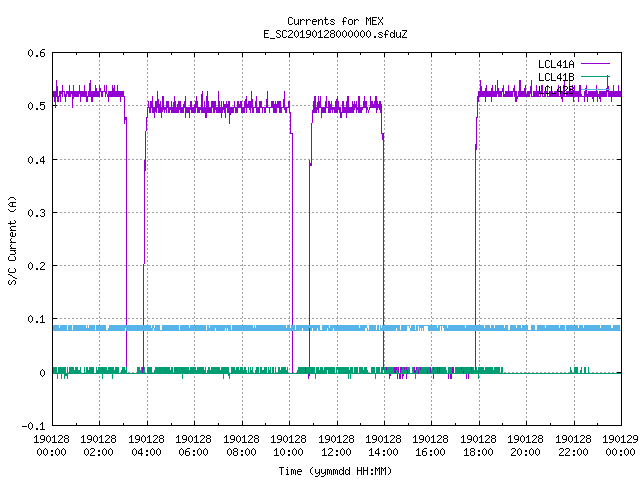Click the x-axis tick 190128 18:00
Screen dimensions: 640x480
coord(478,446)
